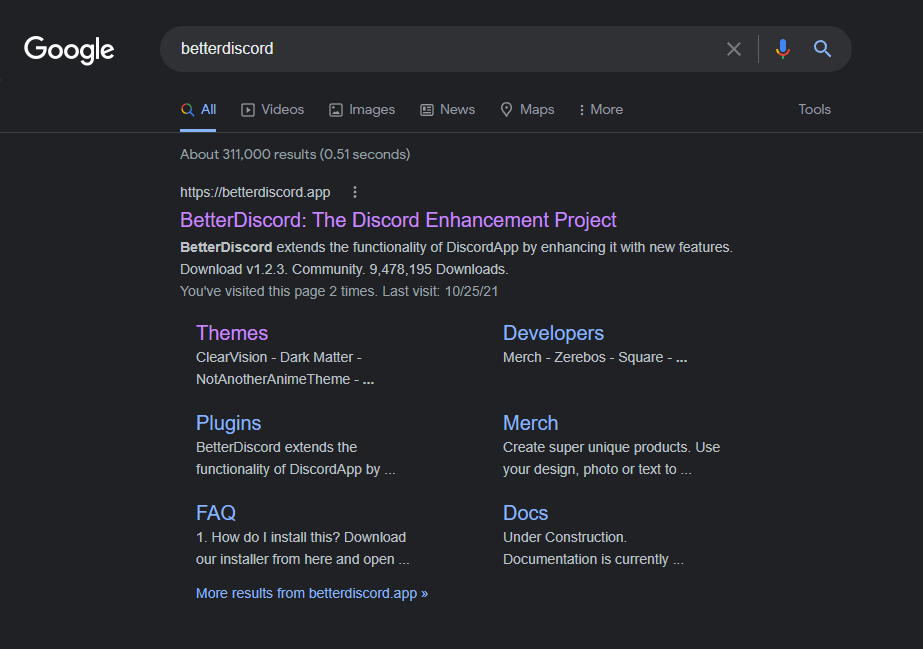Open the Themes sitelink
The width and height of the screenshot is (923, 649).
[232, 333]
